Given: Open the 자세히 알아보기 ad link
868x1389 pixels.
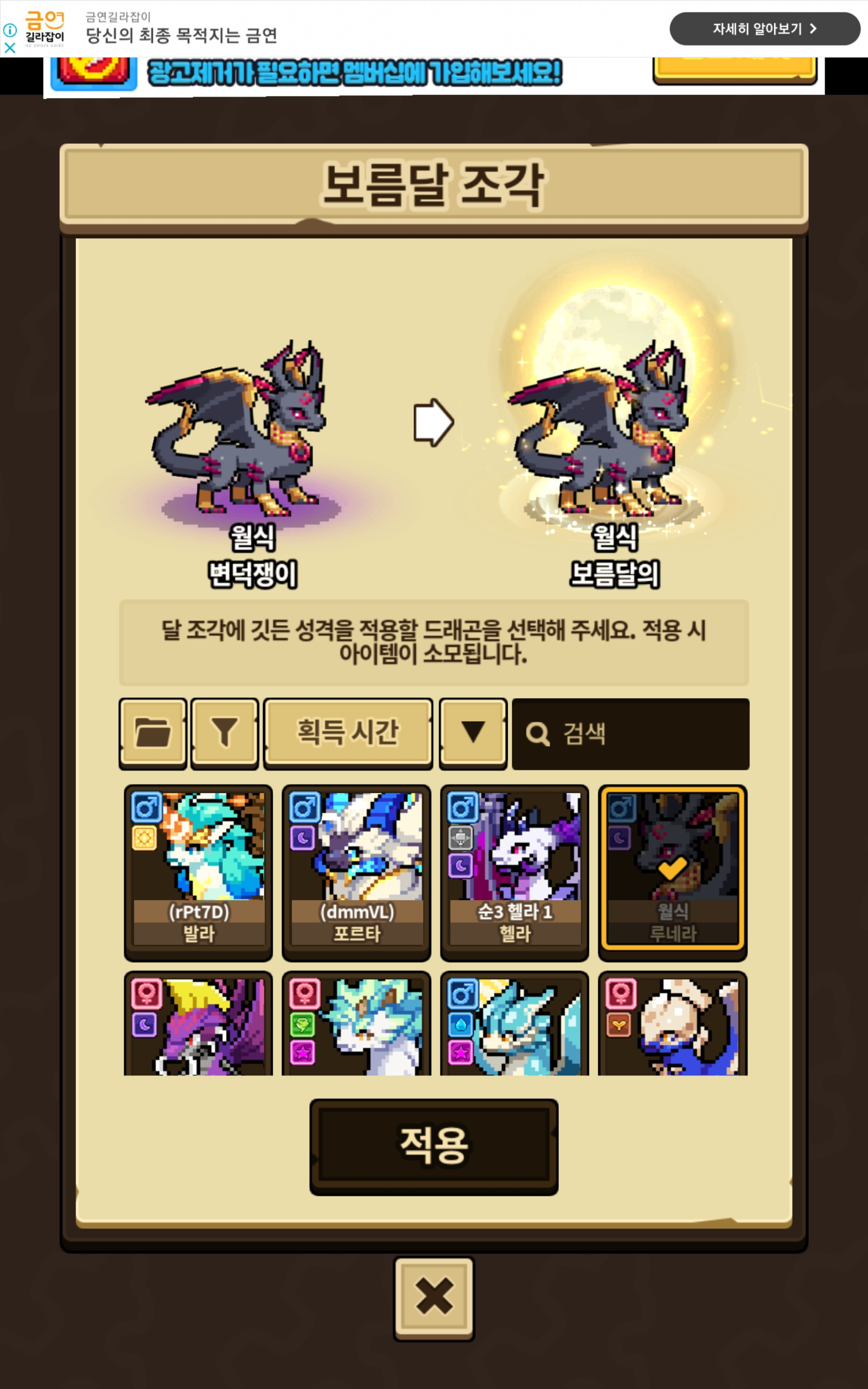Looking at the screenshot, I should coord(765,29).
